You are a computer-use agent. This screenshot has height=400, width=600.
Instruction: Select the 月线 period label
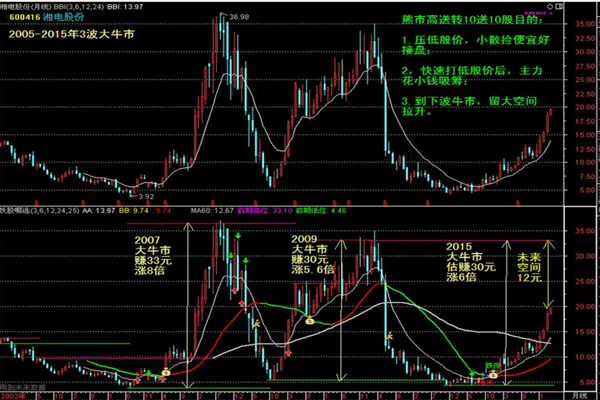coord(578,396)
